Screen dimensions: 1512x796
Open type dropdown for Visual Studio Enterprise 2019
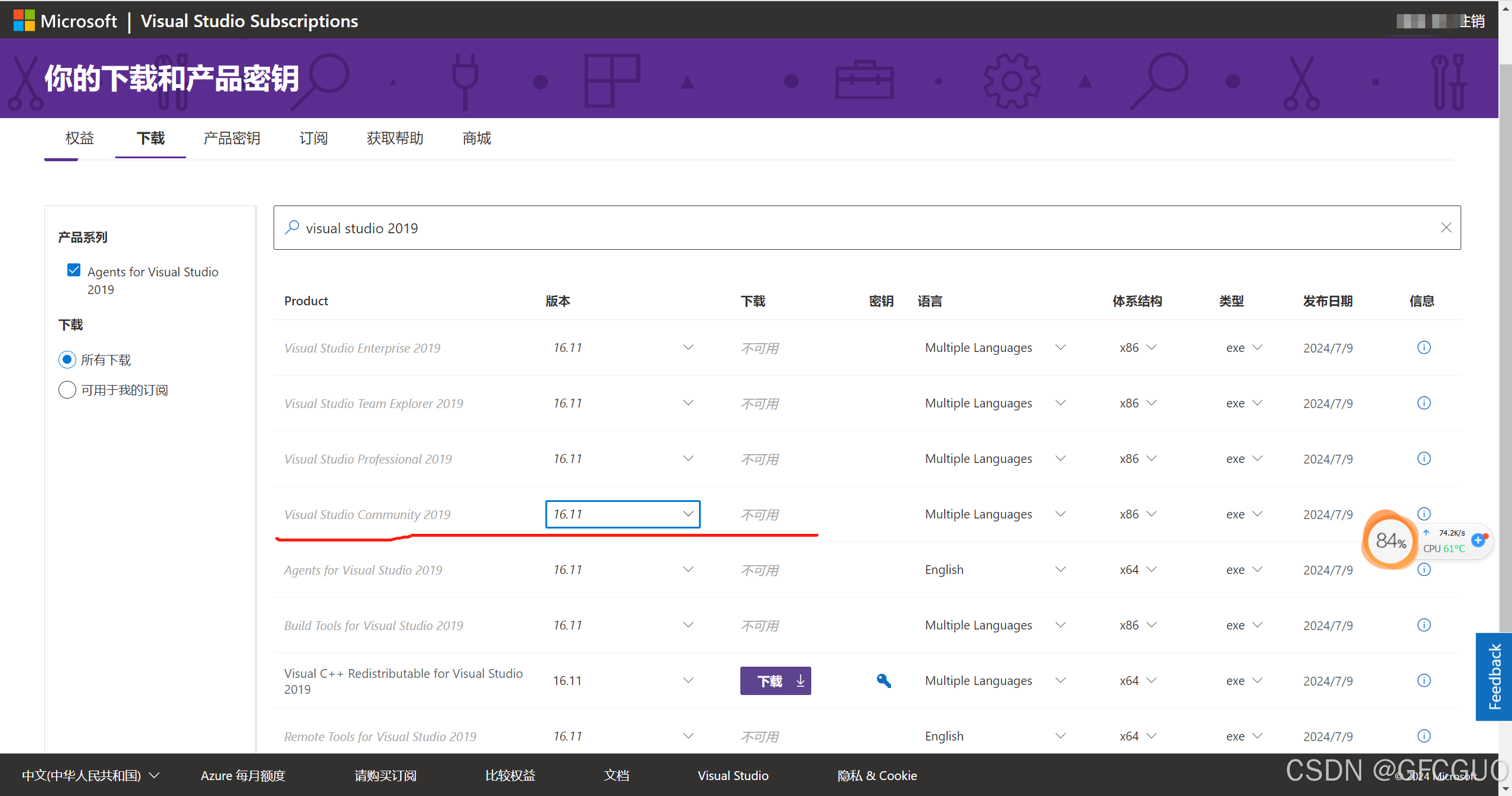1244,348
